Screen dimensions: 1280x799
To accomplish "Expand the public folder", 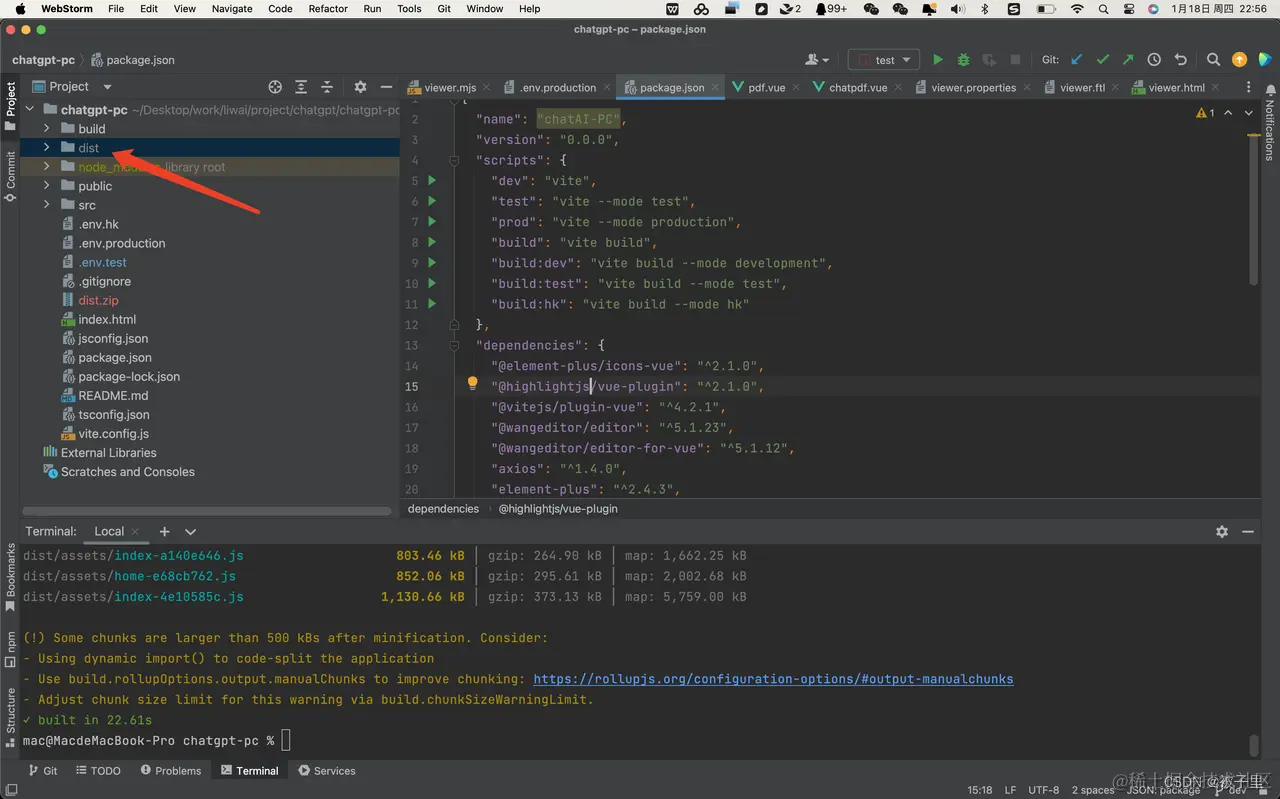I will coord(46,186).
